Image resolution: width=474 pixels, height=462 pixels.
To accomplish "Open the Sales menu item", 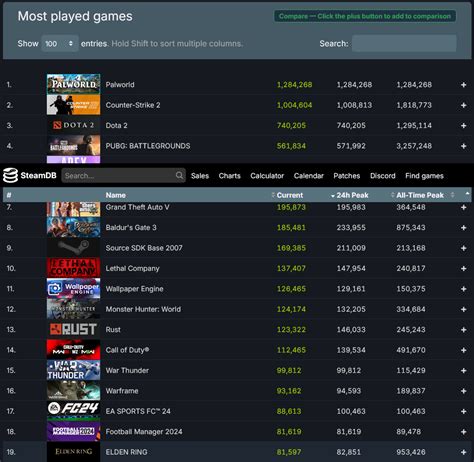I will pos(200,176).
